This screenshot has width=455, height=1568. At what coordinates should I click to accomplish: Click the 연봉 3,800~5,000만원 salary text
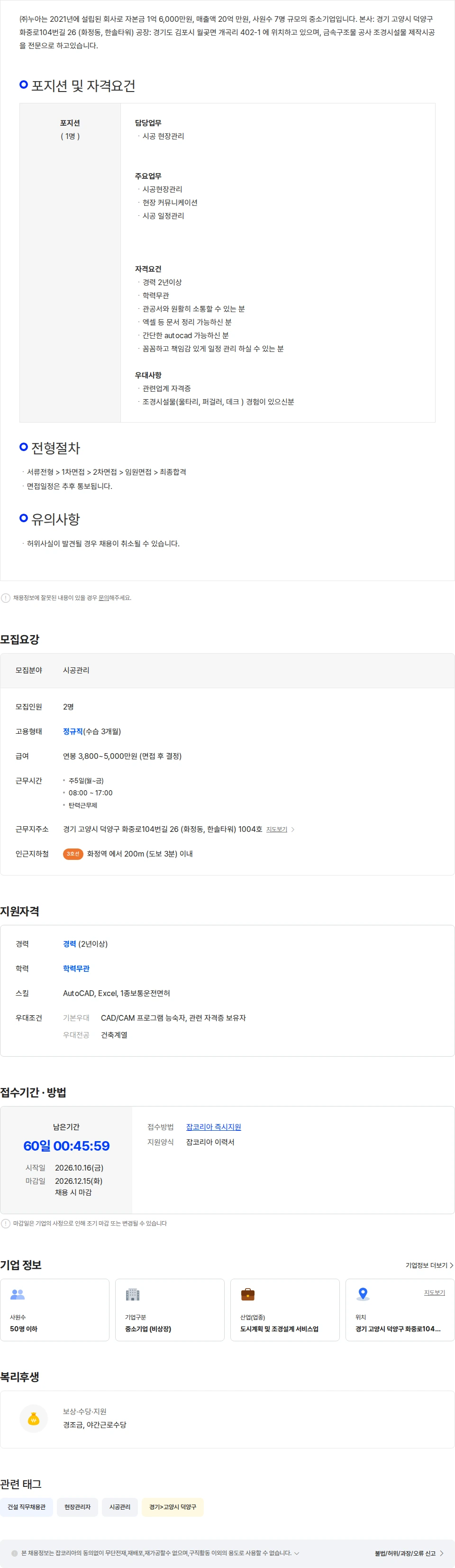tap(122, 756)
